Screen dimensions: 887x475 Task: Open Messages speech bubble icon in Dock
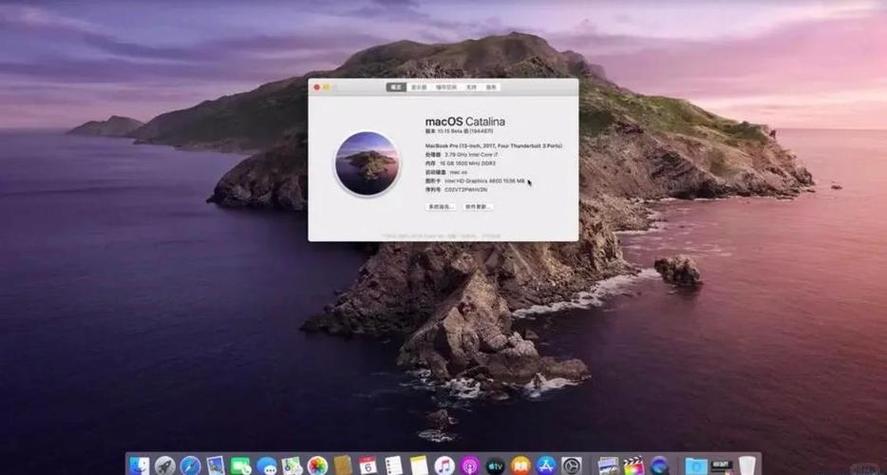point(266,466)
